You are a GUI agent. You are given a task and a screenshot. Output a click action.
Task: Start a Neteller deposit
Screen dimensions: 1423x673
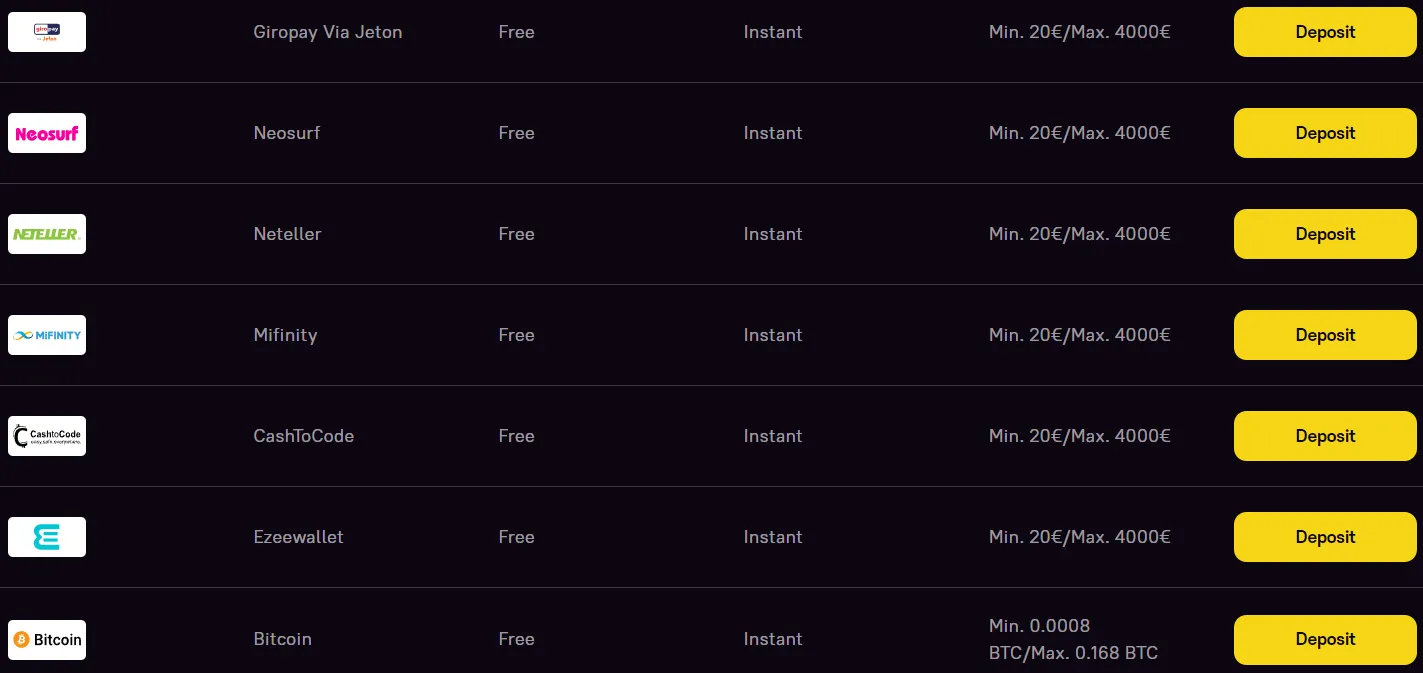coord(1325,234)
